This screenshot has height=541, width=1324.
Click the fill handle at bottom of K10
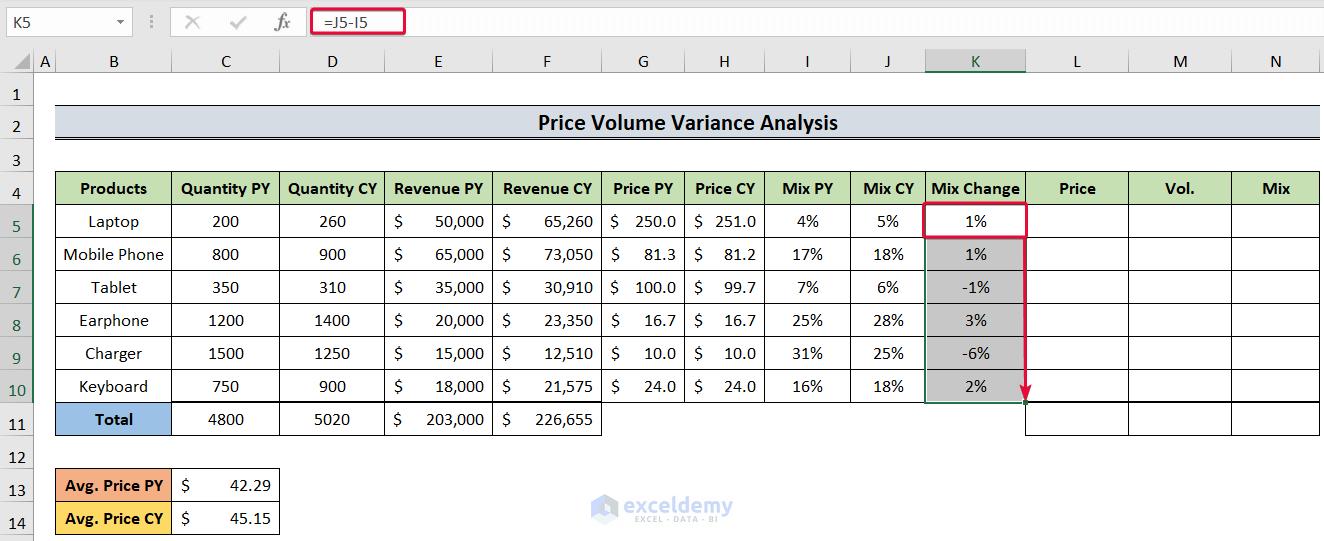1025,402
